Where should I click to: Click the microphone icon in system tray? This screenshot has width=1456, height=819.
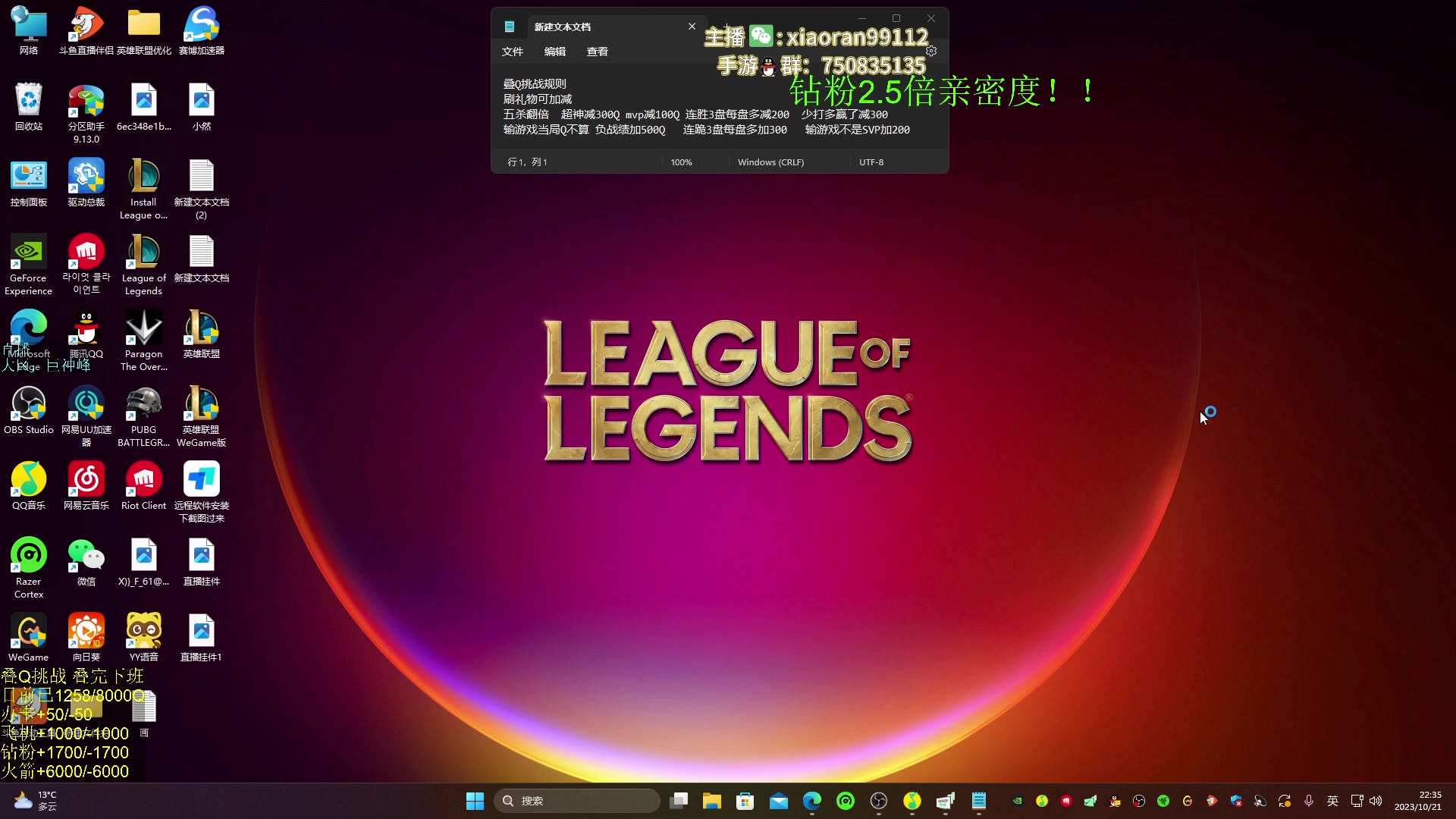[x=1309, y=801]
